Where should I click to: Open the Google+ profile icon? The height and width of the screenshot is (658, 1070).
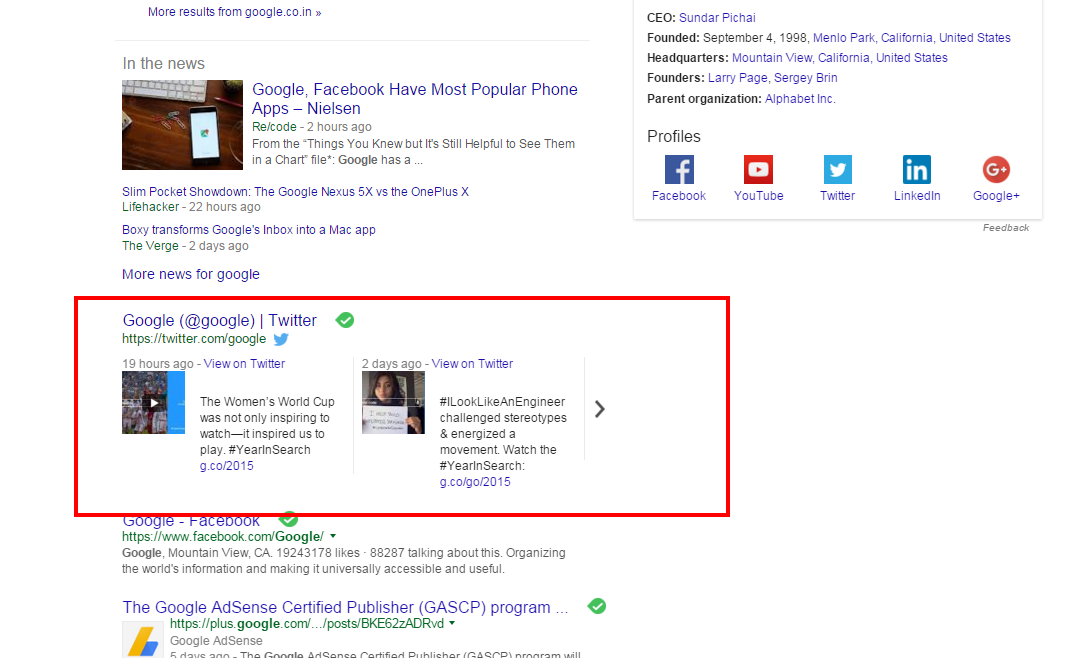[x=996, y=169]
